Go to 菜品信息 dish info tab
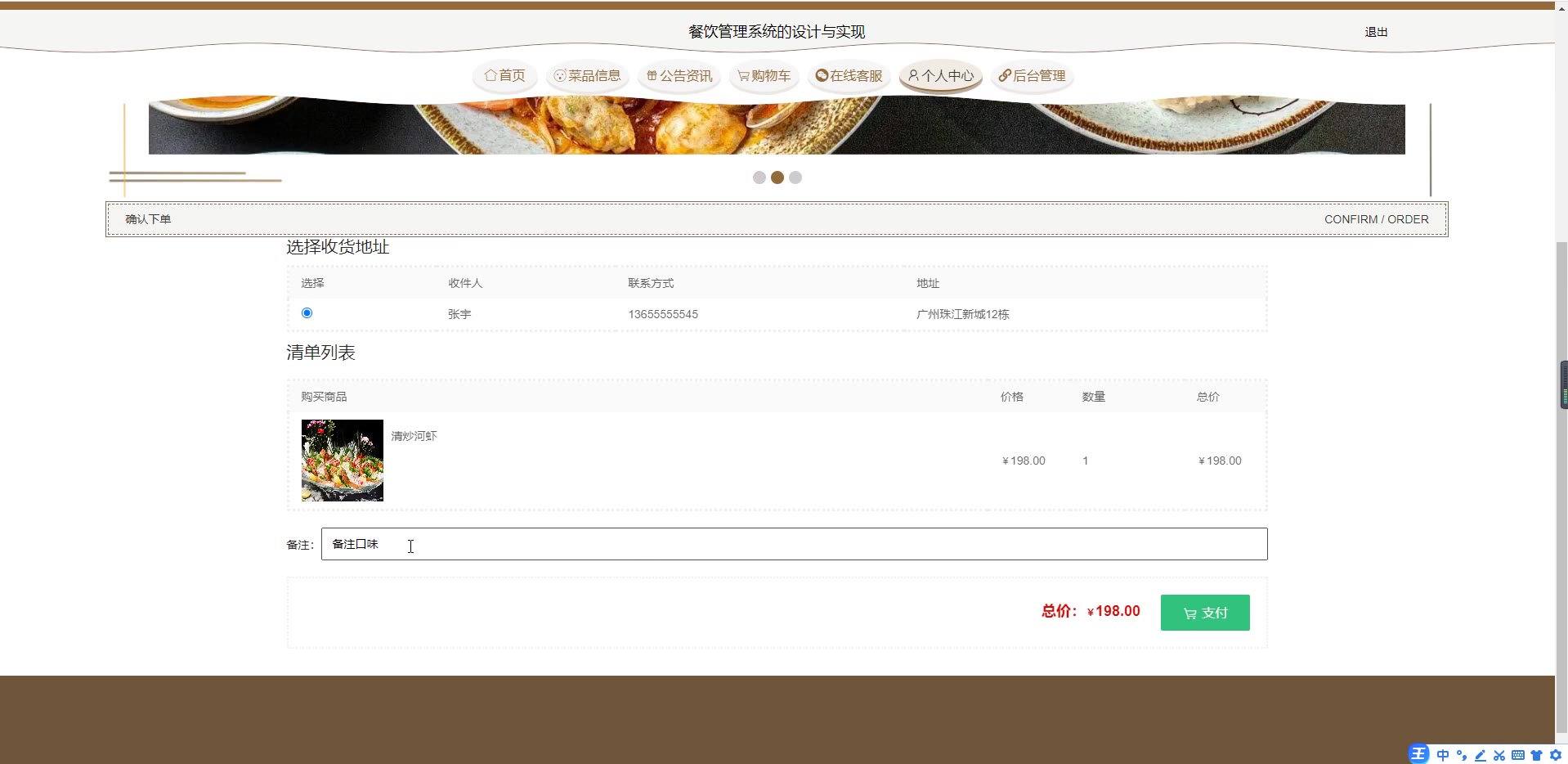1568x764 pixels. [587, 76]
